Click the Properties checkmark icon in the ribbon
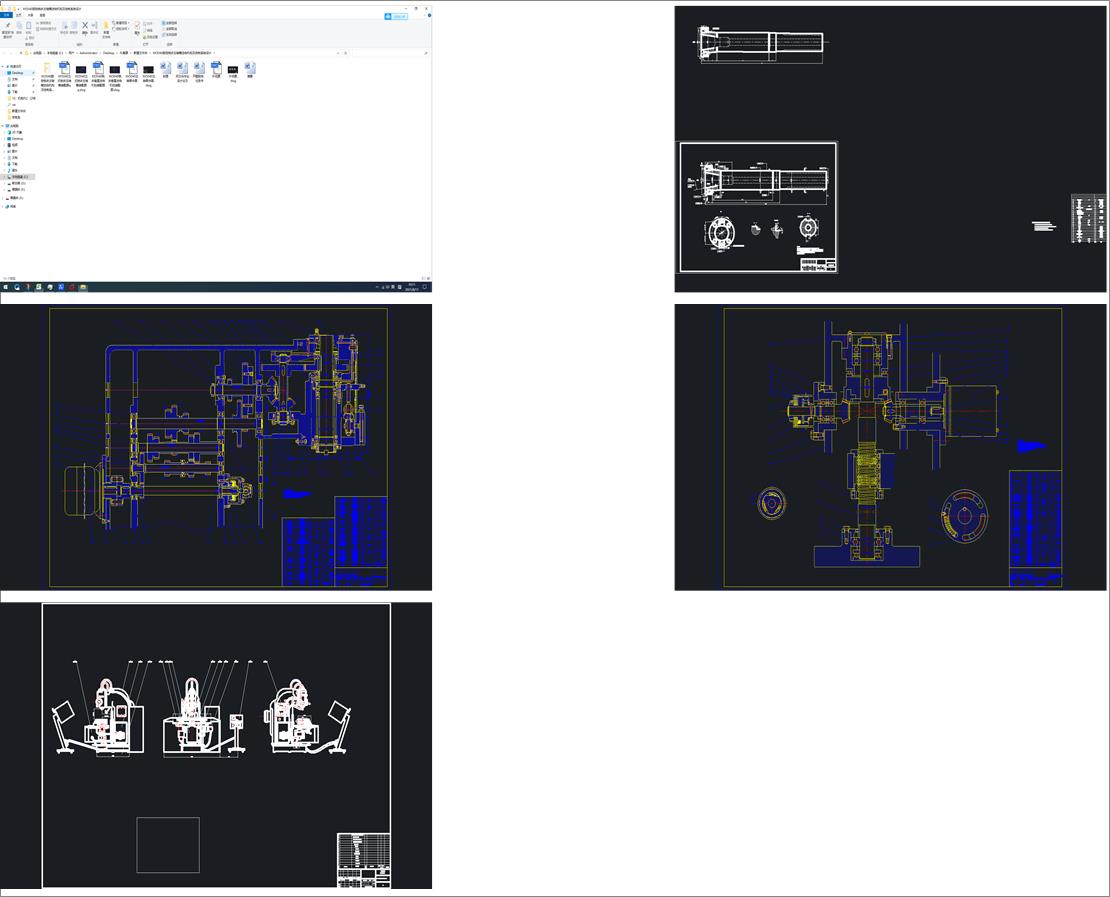Viewport: 1110px width, 897px height. (137, 25)
